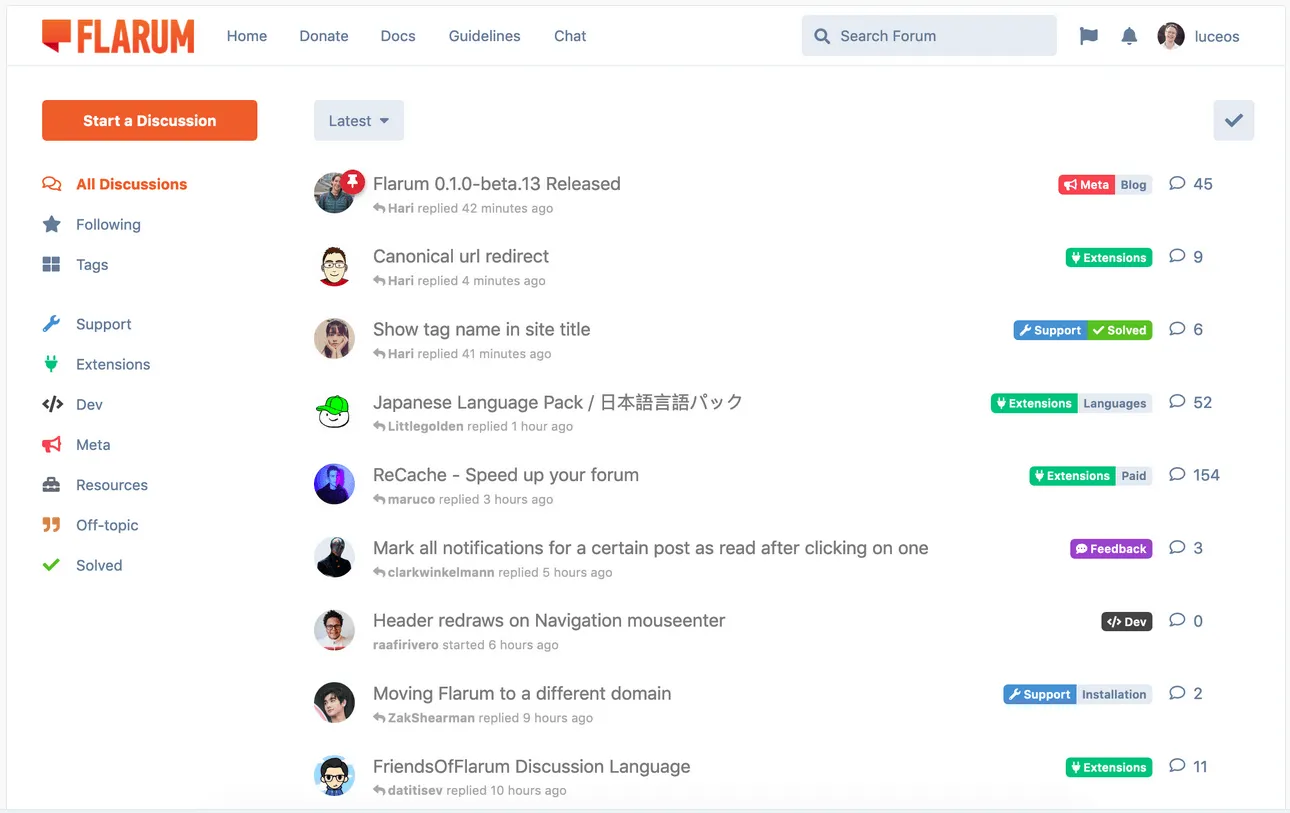Click the Flarum logo

coord(118,36)
